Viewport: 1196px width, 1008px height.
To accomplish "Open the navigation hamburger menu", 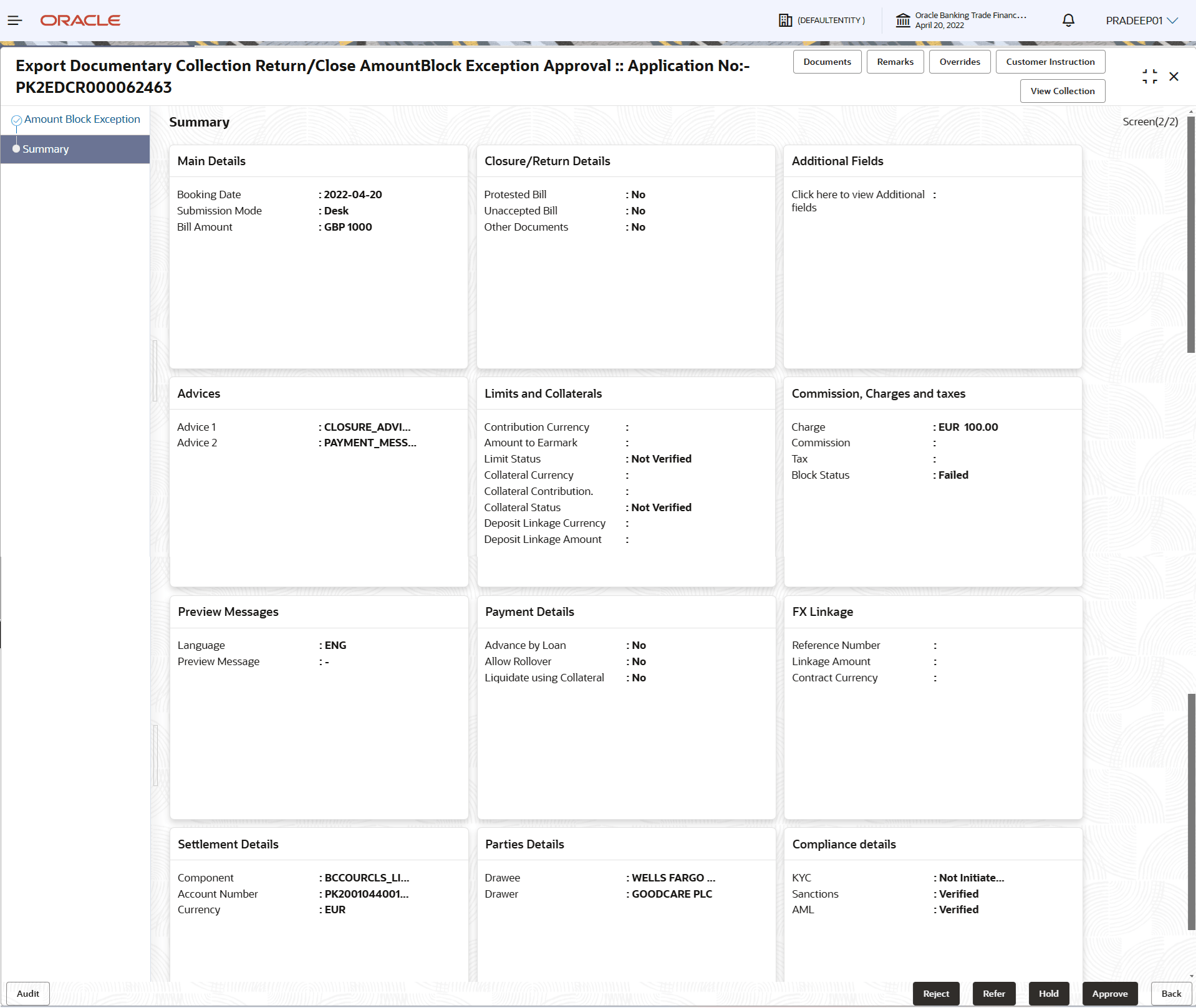I will (15, 20).
